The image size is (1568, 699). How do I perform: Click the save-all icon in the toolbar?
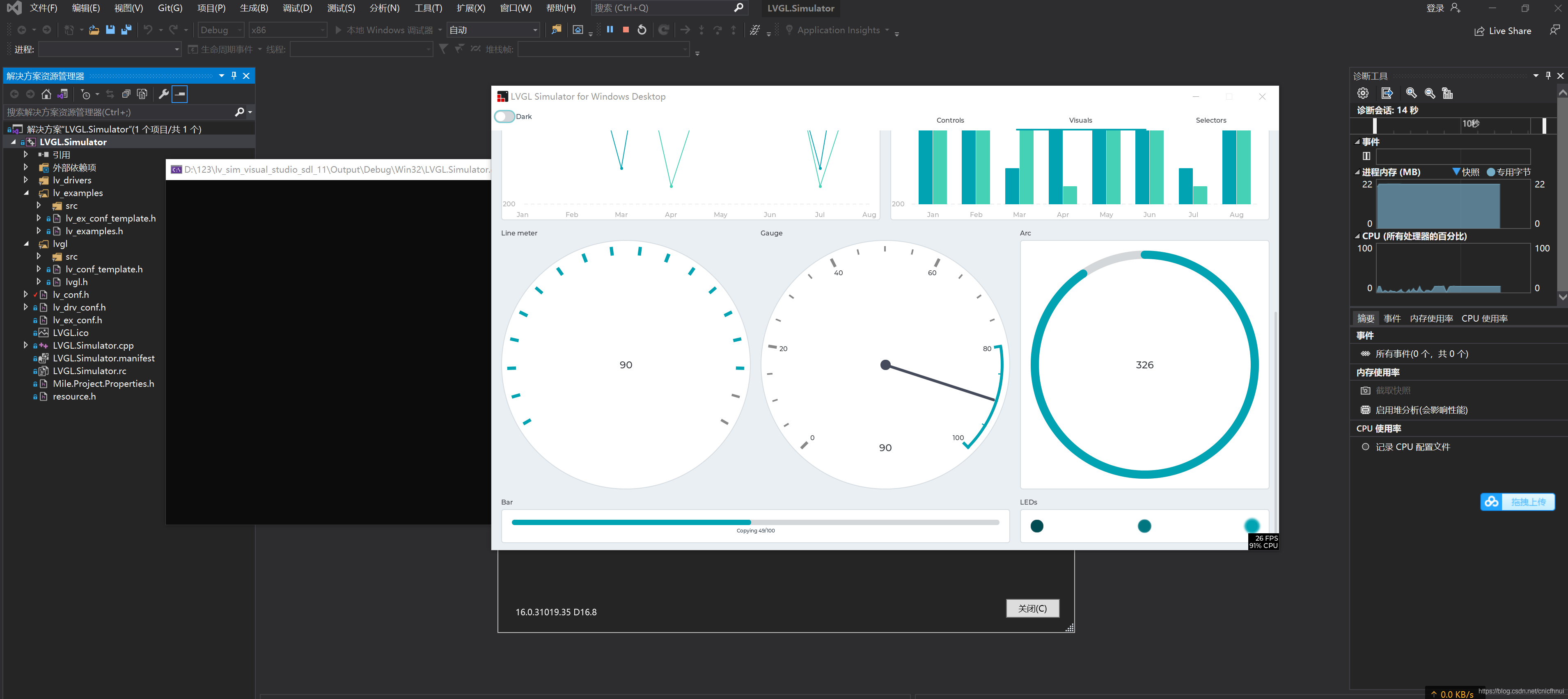[126, 29]
